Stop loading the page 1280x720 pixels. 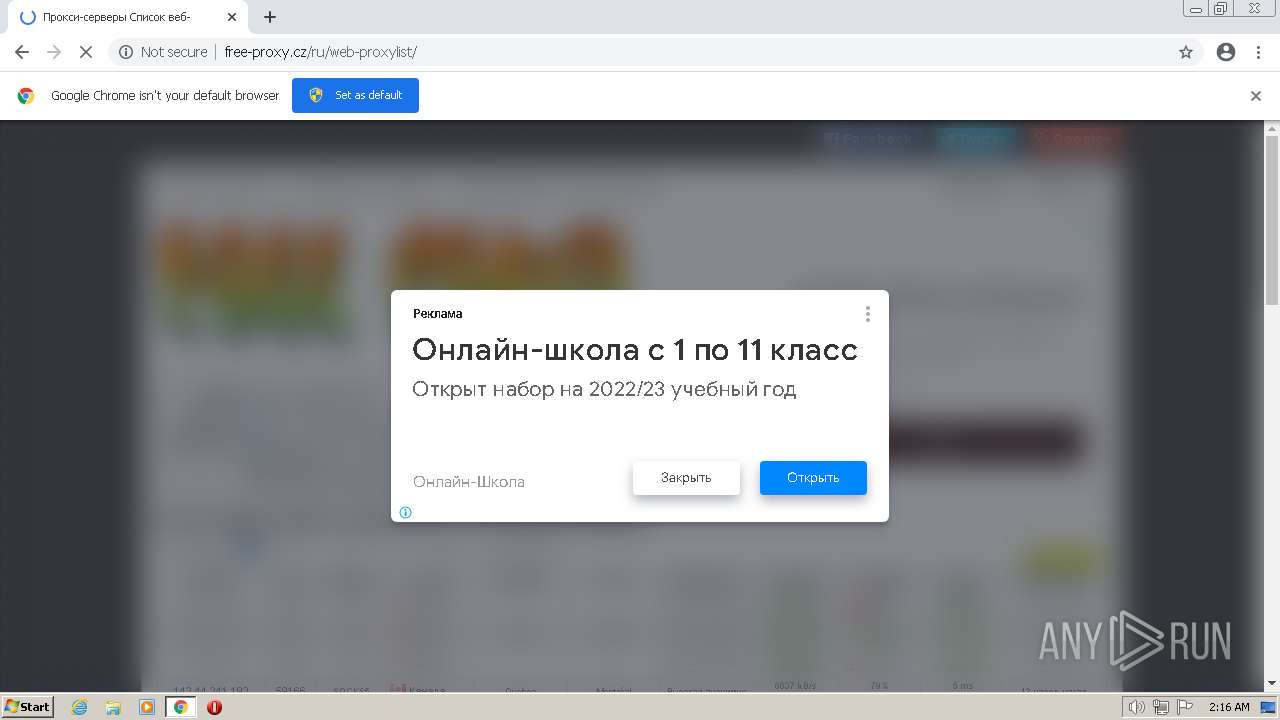coord(86,52)
